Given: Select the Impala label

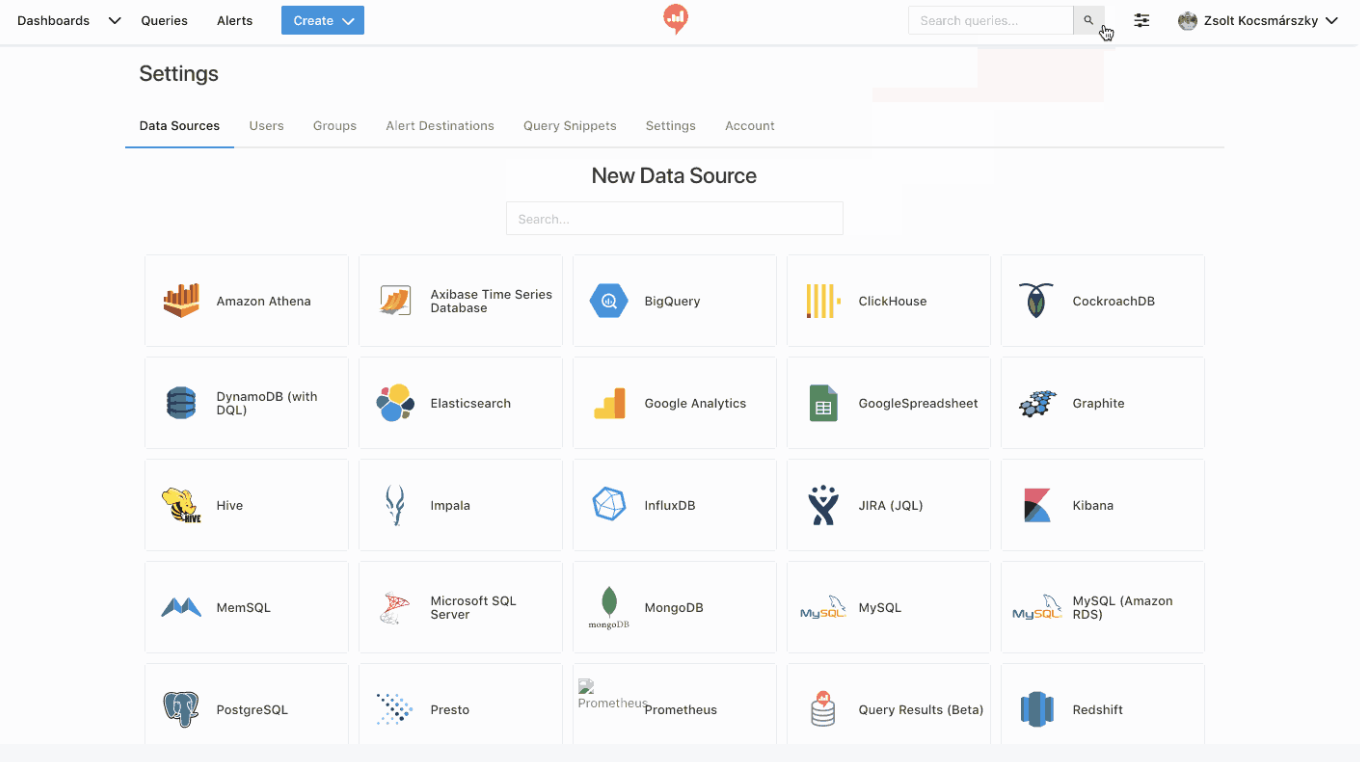Looking at the screenshot, I should (x=450, y=505).
